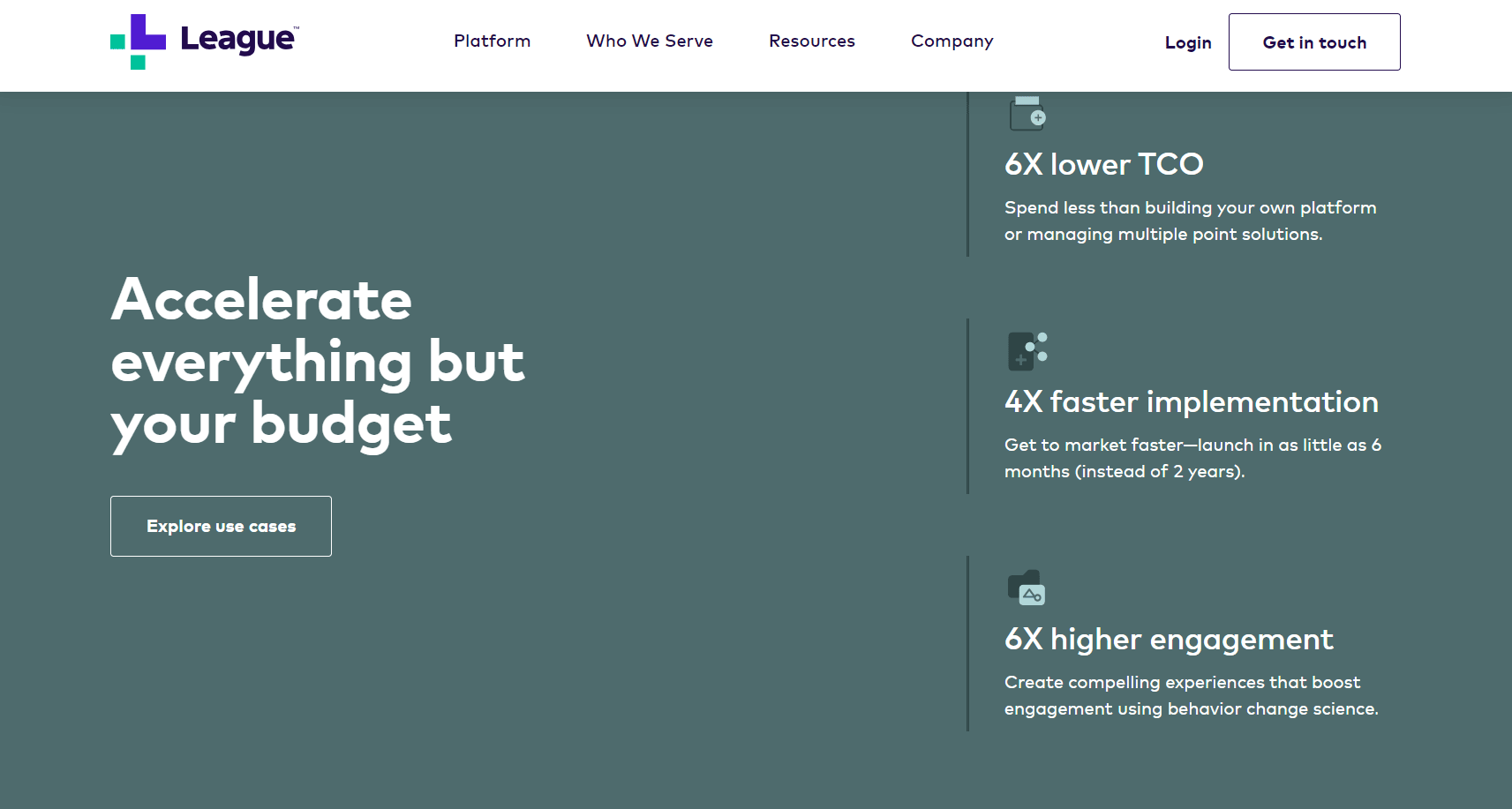Image resolution: width=1512 pixels, height=809 pixels.
Task: Select the 4X faster implementation heading
Action: (1192, 401)
